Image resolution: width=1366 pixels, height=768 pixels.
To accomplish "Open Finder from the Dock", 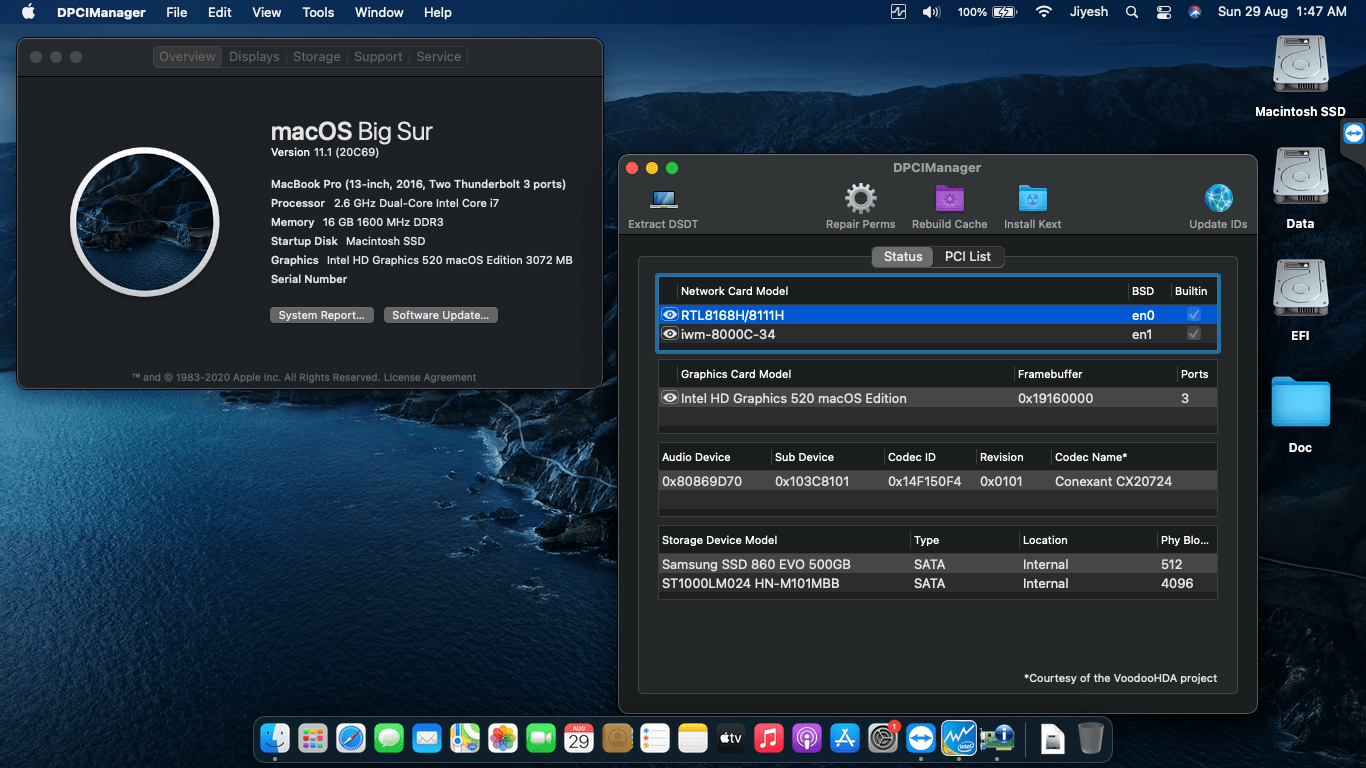I will point(275,739).
